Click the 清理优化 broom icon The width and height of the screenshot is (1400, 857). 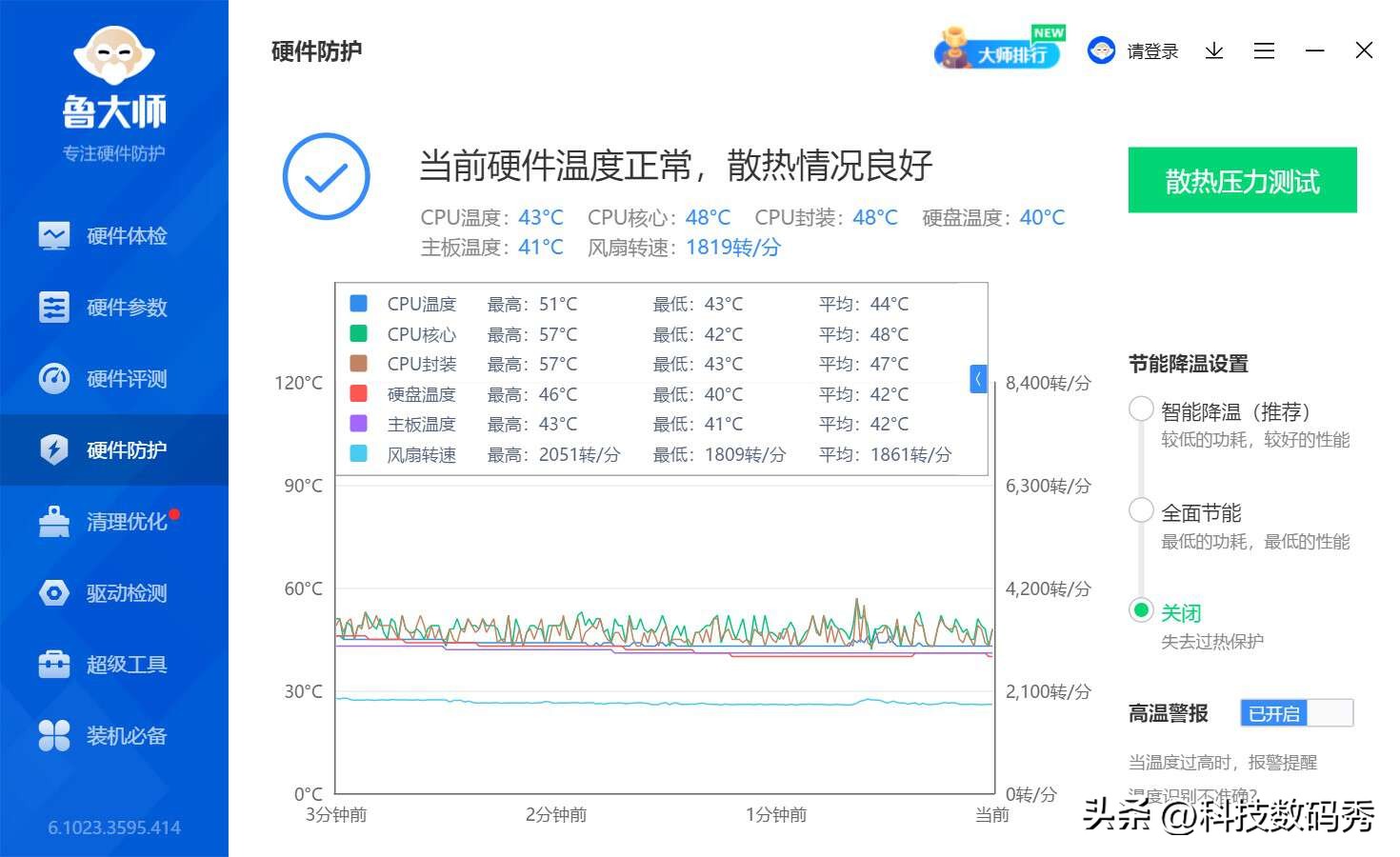click(54, 521)
